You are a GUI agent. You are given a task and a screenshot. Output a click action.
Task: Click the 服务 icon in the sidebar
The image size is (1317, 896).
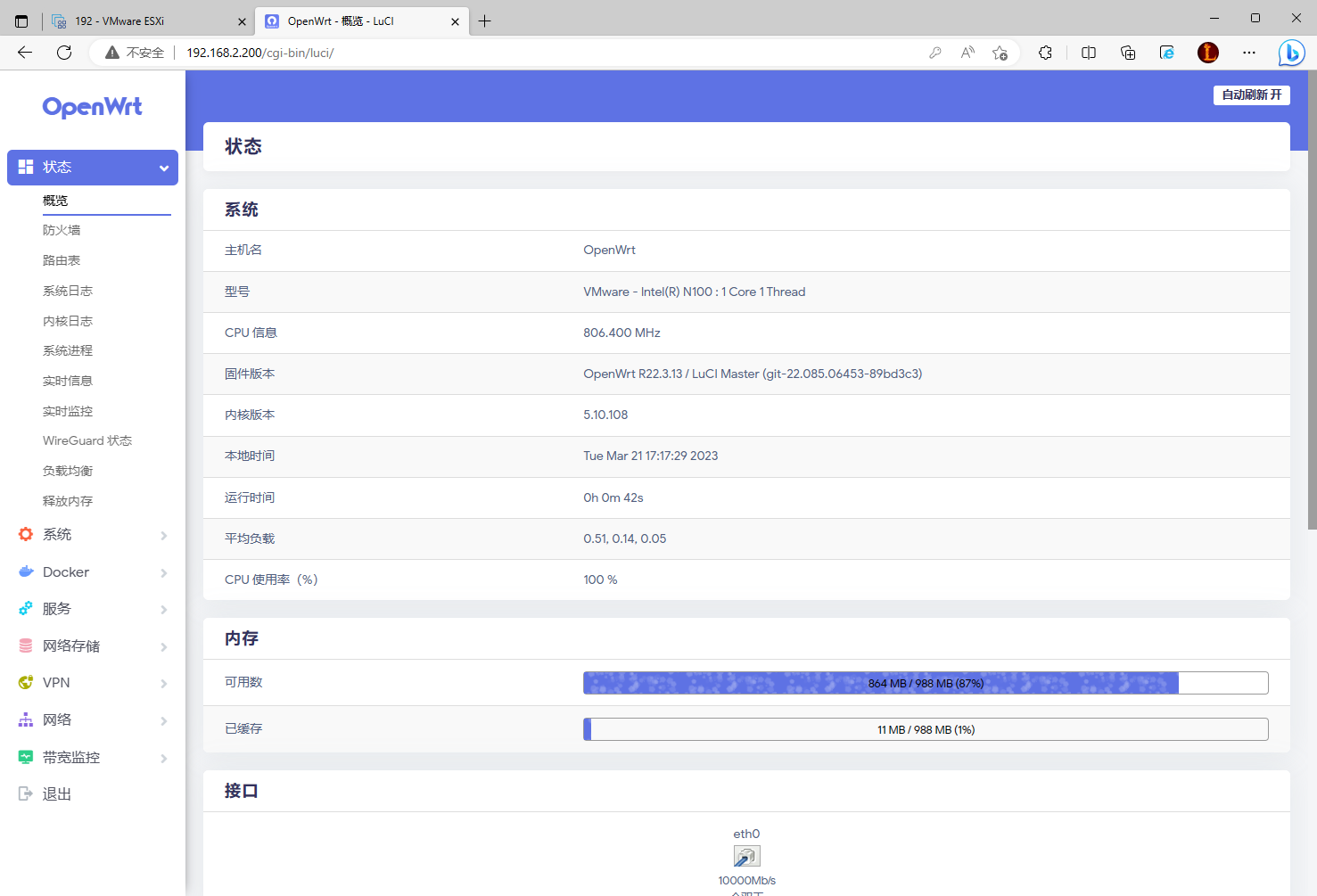tap(26, 608)
